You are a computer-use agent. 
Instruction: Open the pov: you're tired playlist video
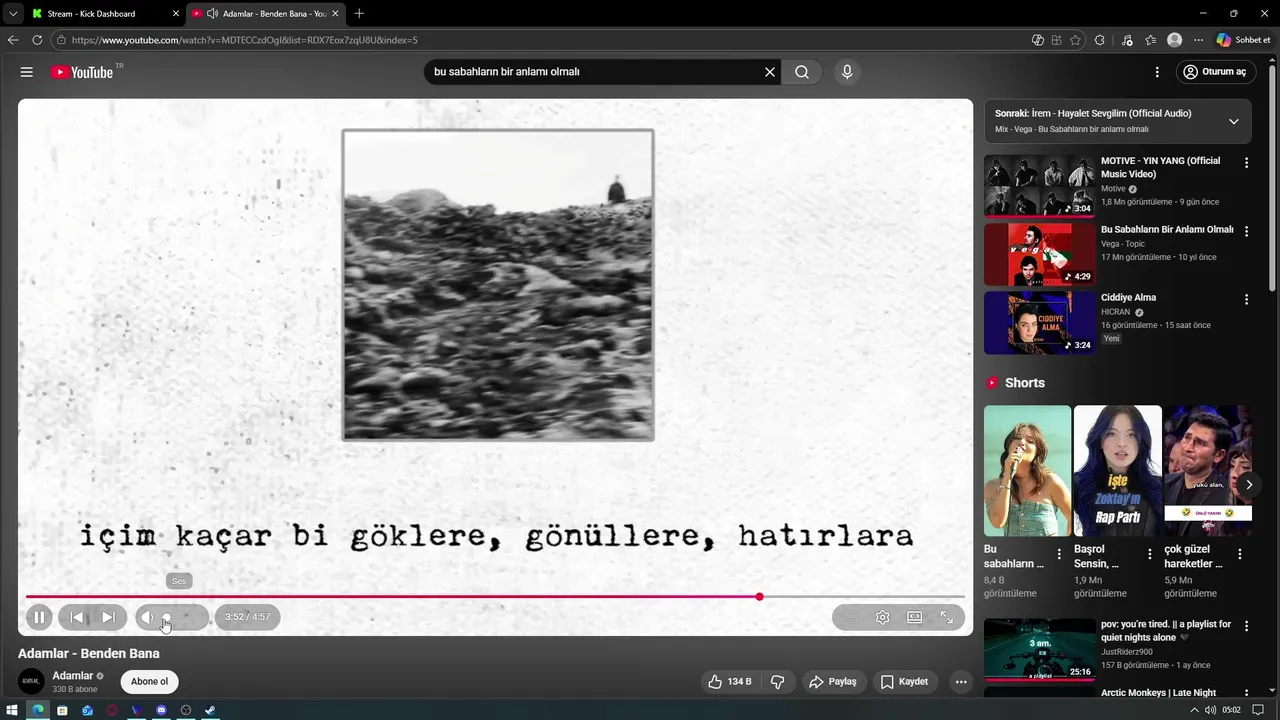1039,649
